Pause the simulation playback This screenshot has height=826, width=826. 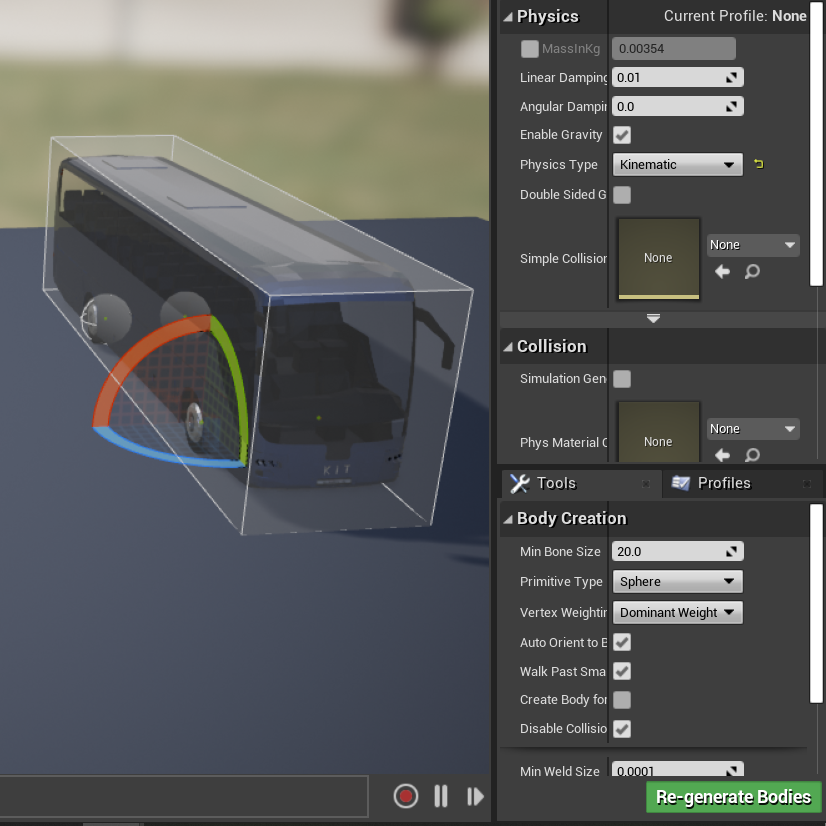pyautogui.click(x=441, y=796)
